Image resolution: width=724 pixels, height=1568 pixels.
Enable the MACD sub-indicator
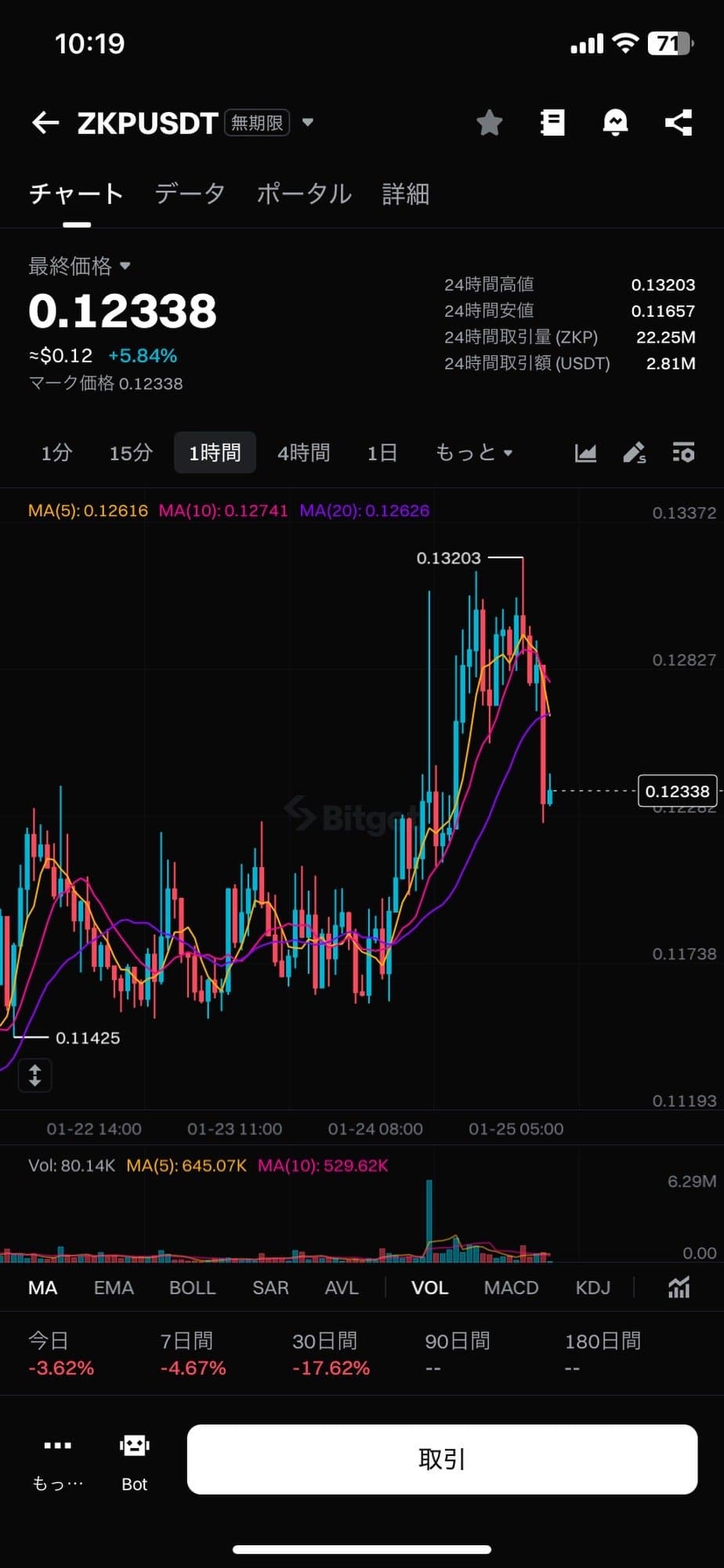pos(511,1287)
